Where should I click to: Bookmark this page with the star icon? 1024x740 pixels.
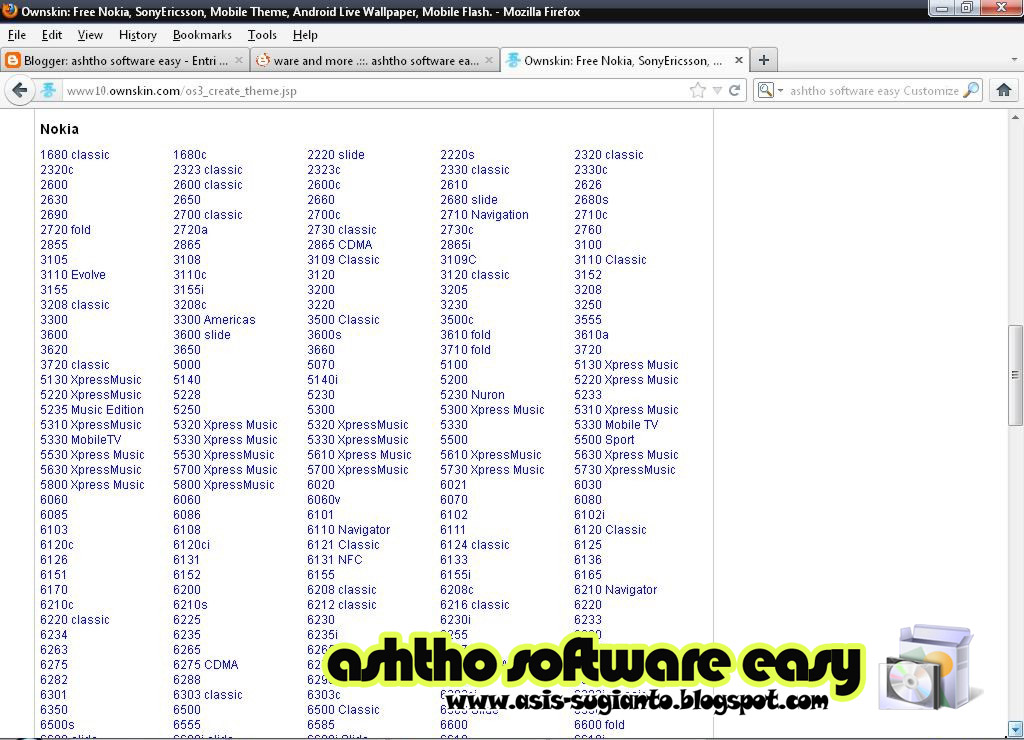coord(699,89)
